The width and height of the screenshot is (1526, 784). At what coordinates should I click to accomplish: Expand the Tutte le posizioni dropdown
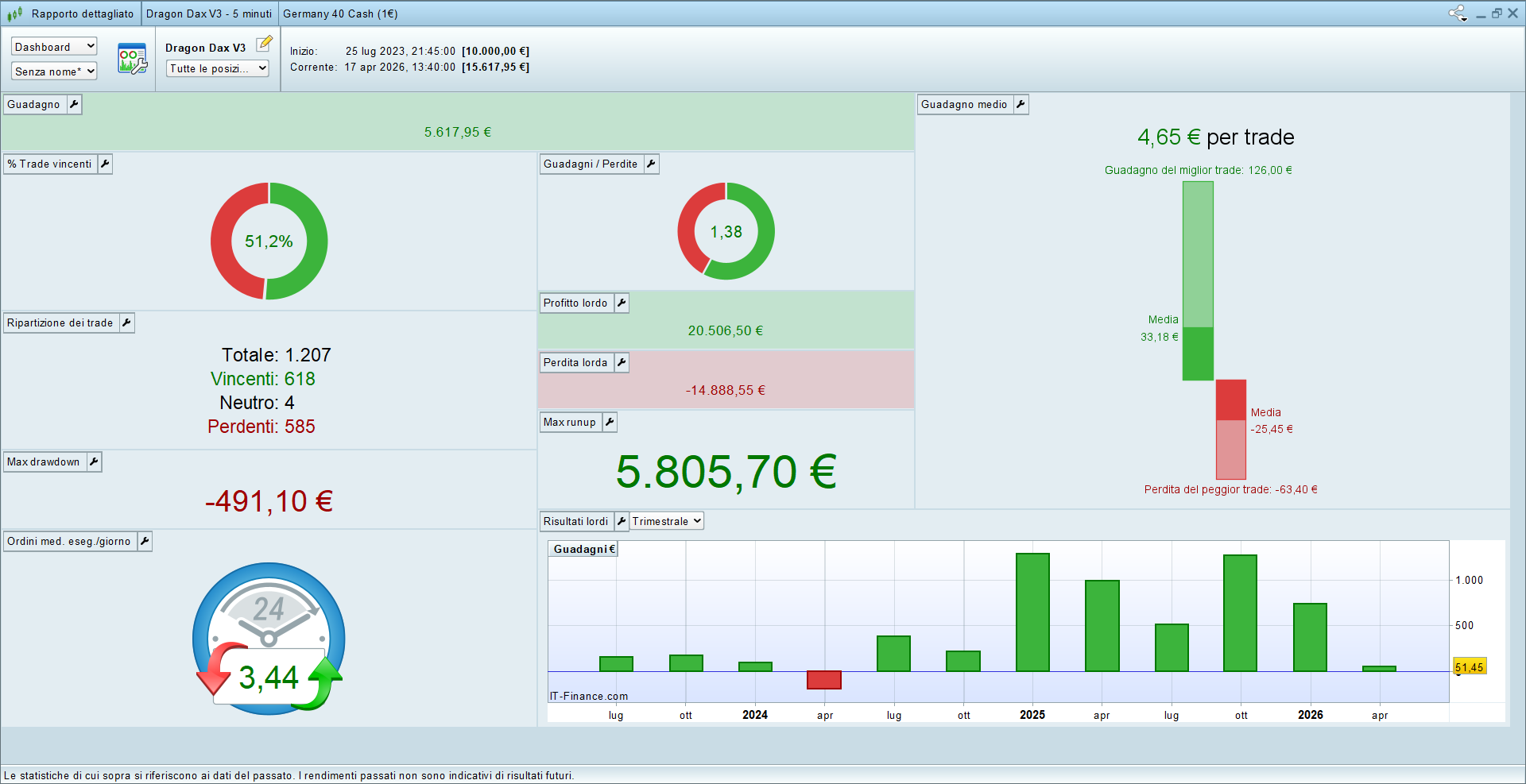point(218,68)
